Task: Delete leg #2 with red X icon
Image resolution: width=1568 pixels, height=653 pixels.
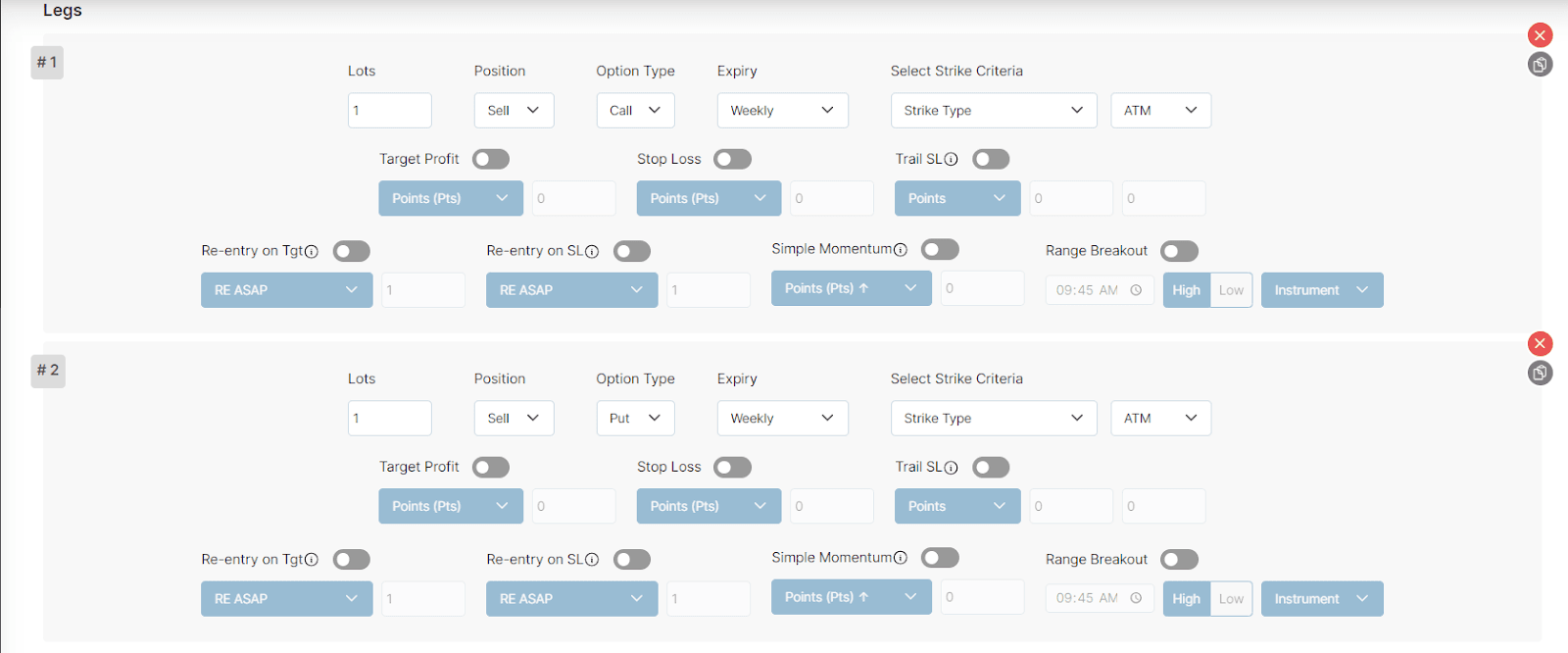Action: (x=1540, y=343)
